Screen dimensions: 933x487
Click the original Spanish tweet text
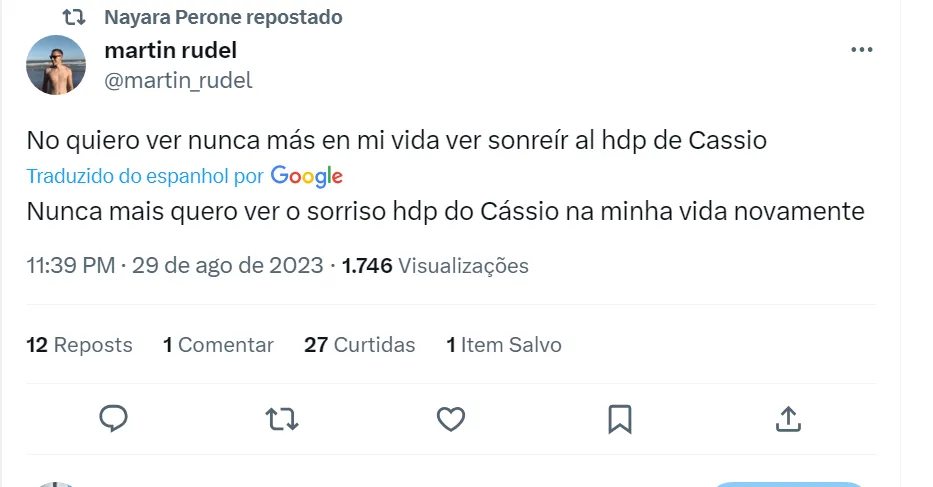pos(396,141)
